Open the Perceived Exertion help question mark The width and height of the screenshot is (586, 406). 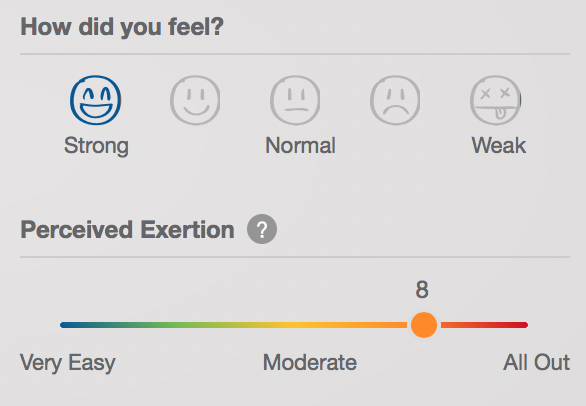coord(262,229)
